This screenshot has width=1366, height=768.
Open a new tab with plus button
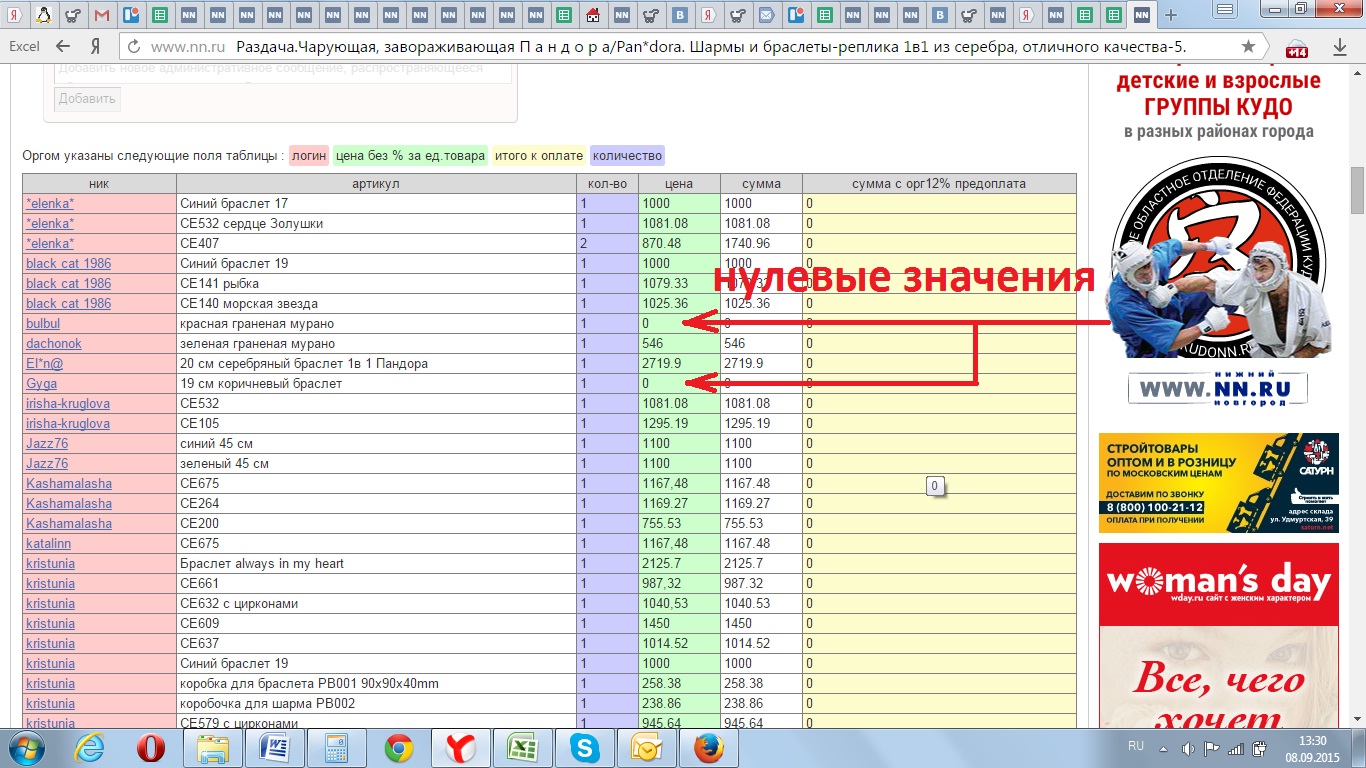[x=1171, y=15]
